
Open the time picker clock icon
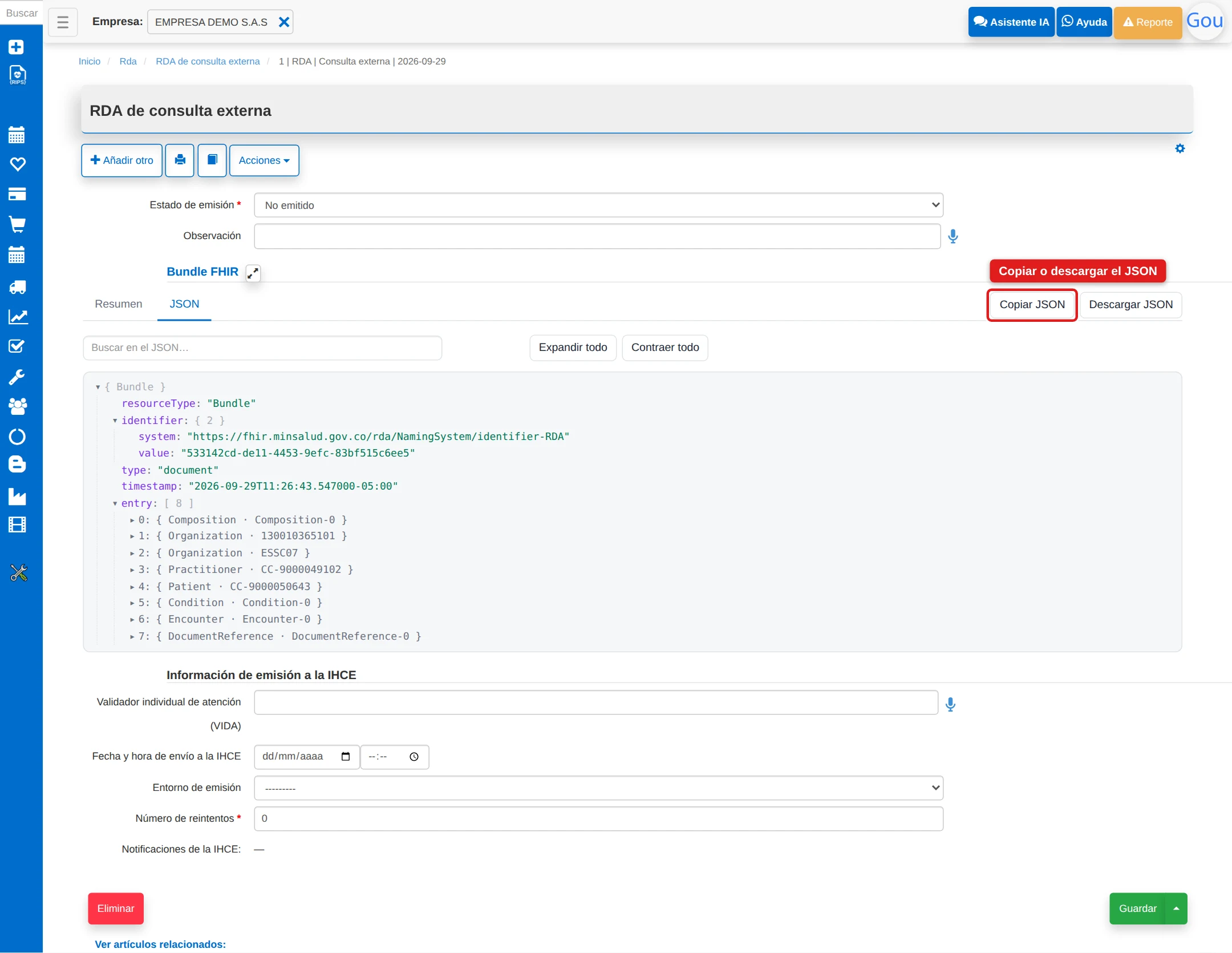tap(414, 757)
